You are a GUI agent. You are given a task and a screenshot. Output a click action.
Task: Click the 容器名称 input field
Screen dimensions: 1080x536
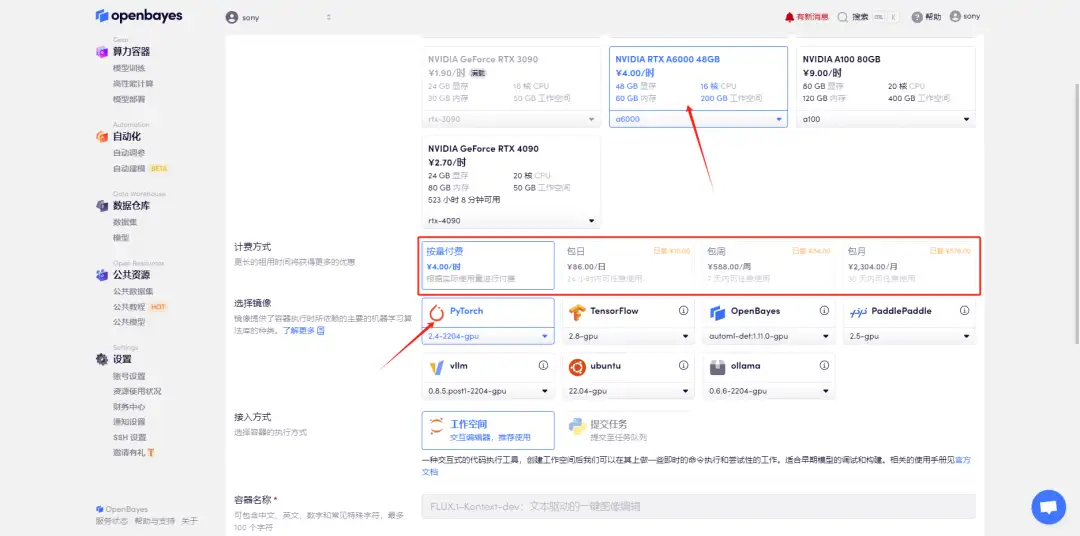698,506
